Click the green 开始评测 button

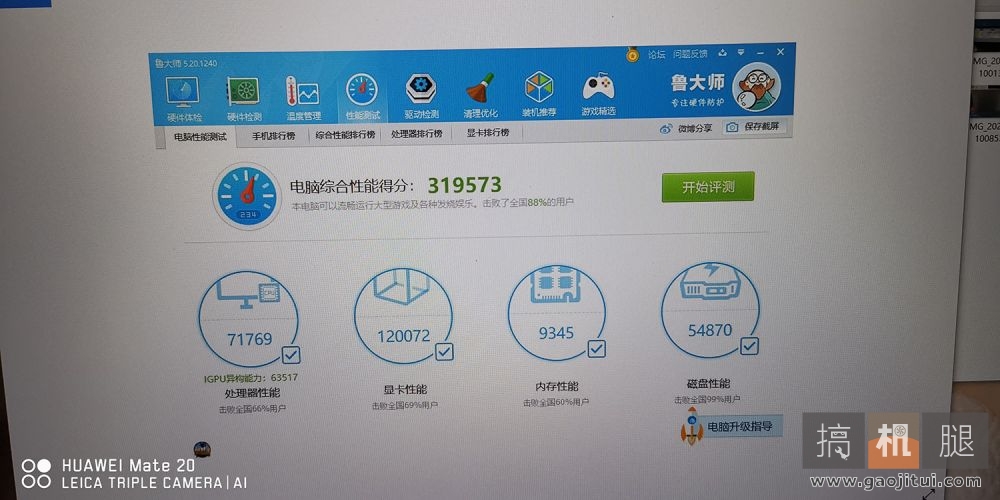click(x=708, y=187)
